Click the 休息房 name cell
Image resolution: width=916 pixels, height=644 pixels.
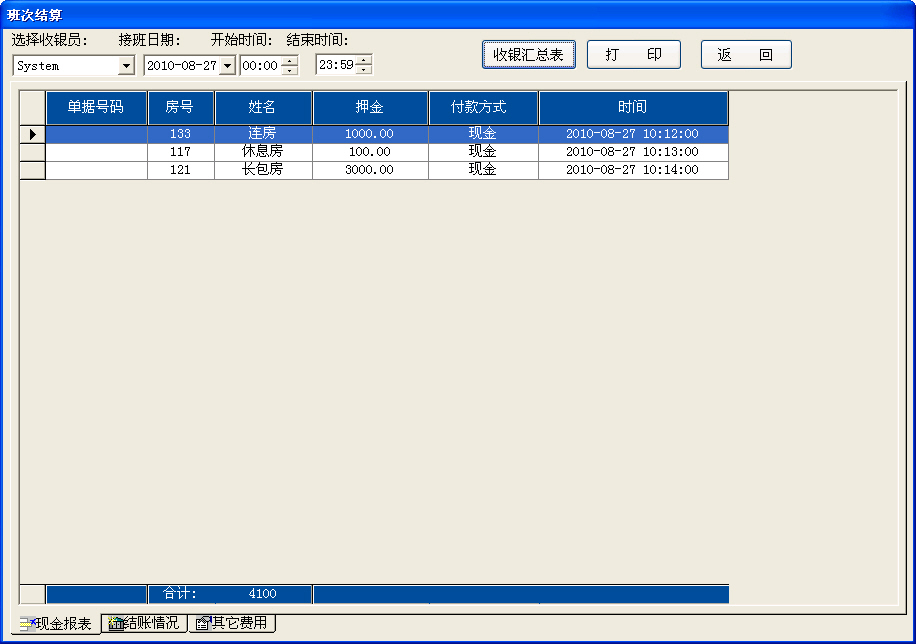point(263,152)
